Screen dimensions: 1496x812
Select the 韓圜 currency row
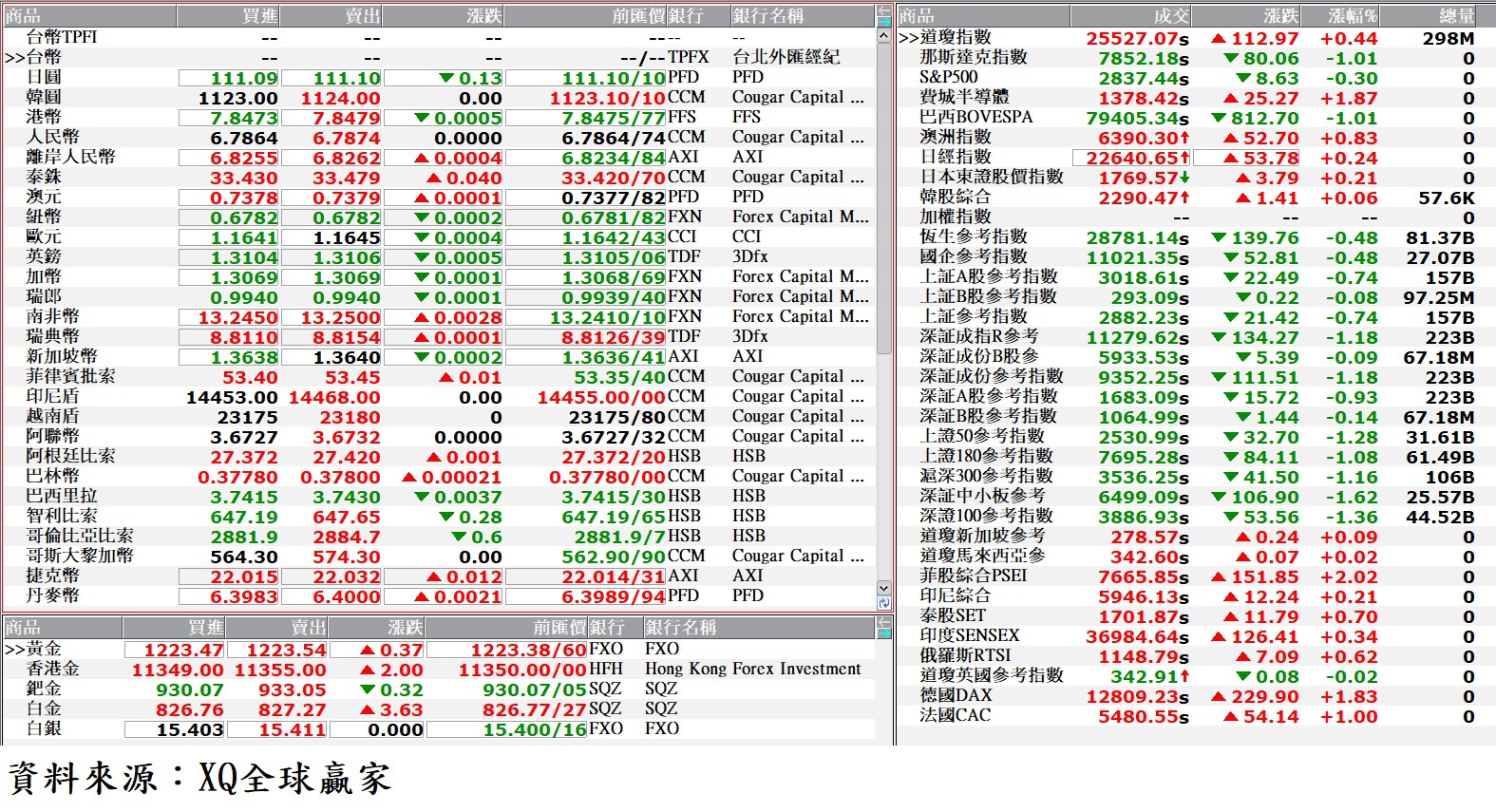(439, 97)
